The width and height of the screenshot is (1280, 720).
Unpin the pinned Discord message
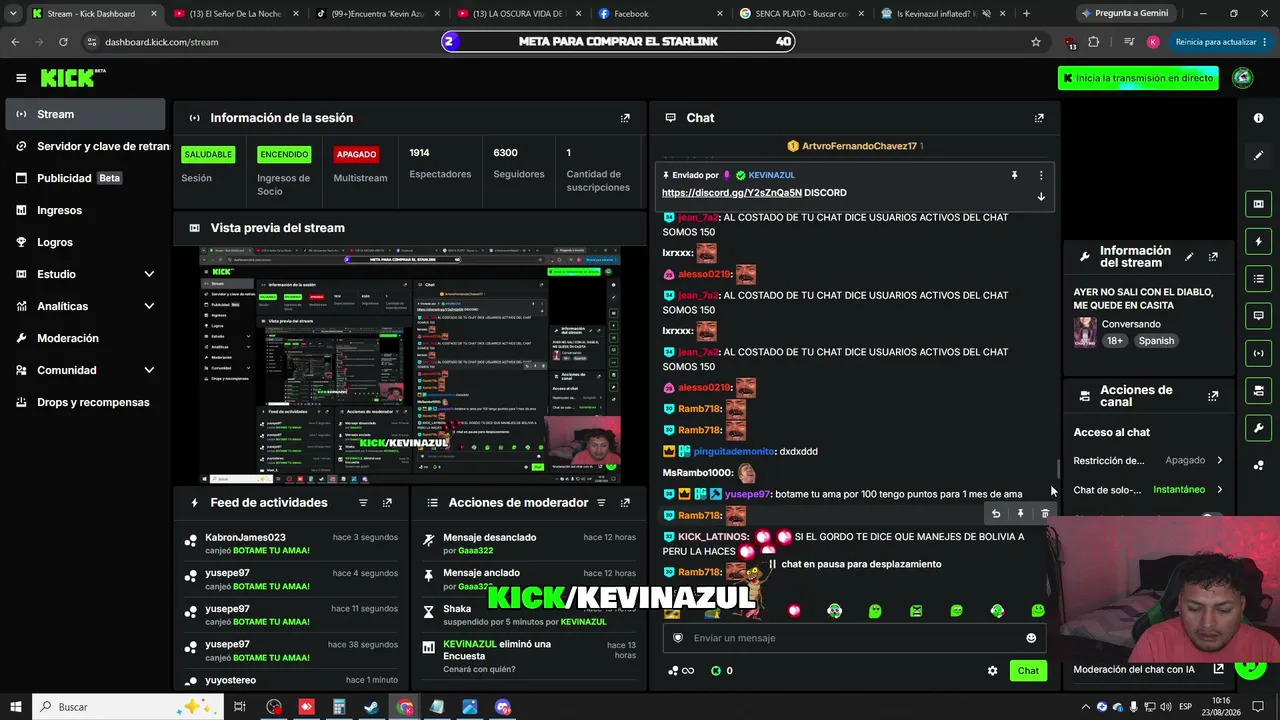tap(1014, 175)
